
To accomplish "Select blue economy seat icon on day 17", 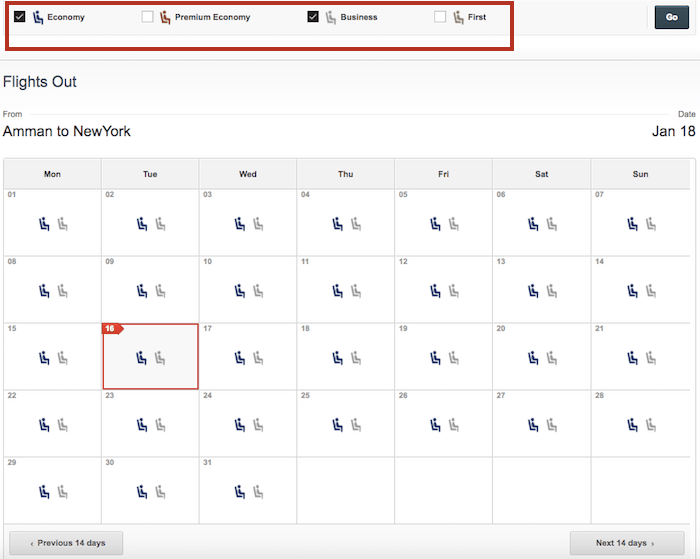I will 240,358.
